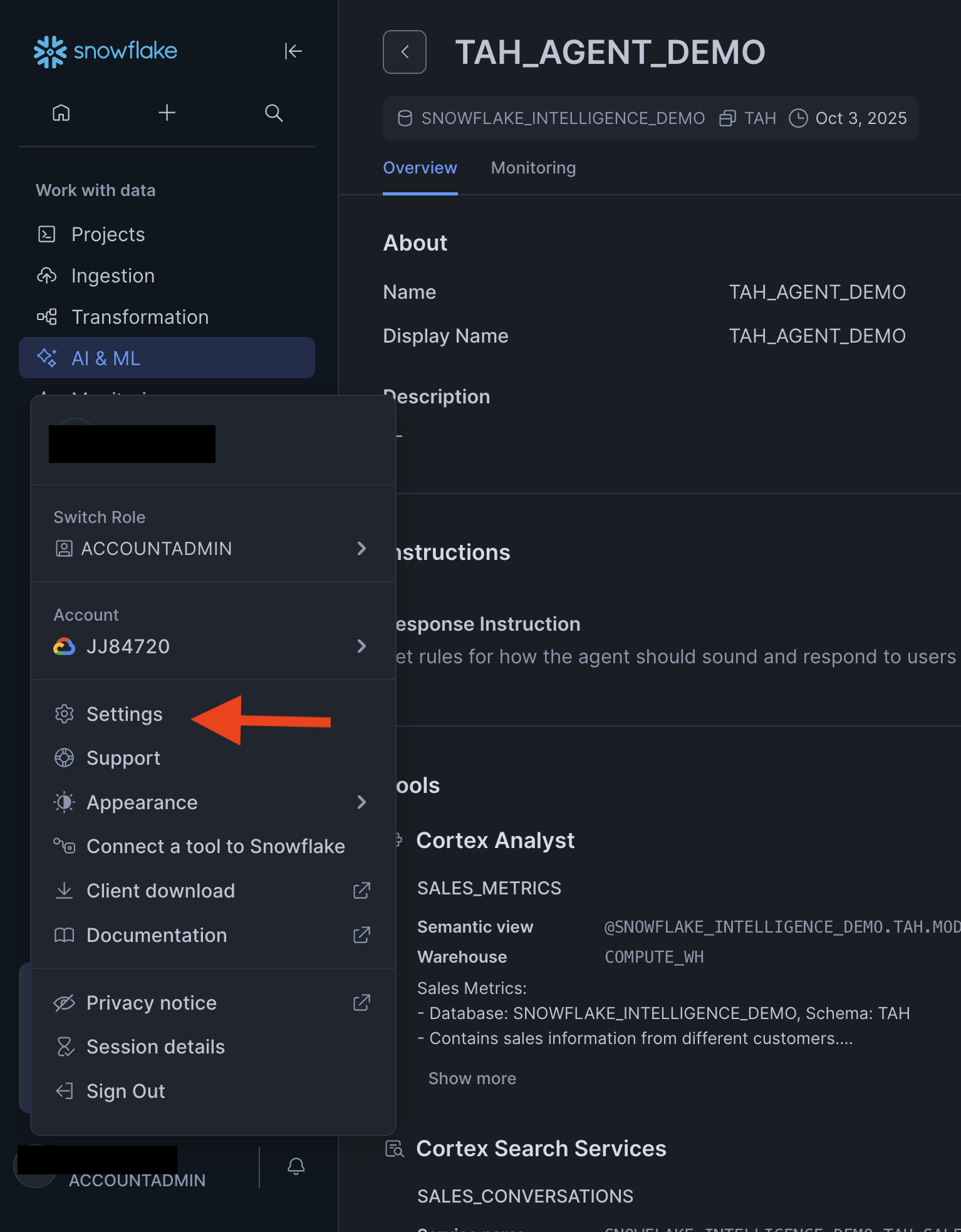Open Projects in the sidebar

click(167, 234)
